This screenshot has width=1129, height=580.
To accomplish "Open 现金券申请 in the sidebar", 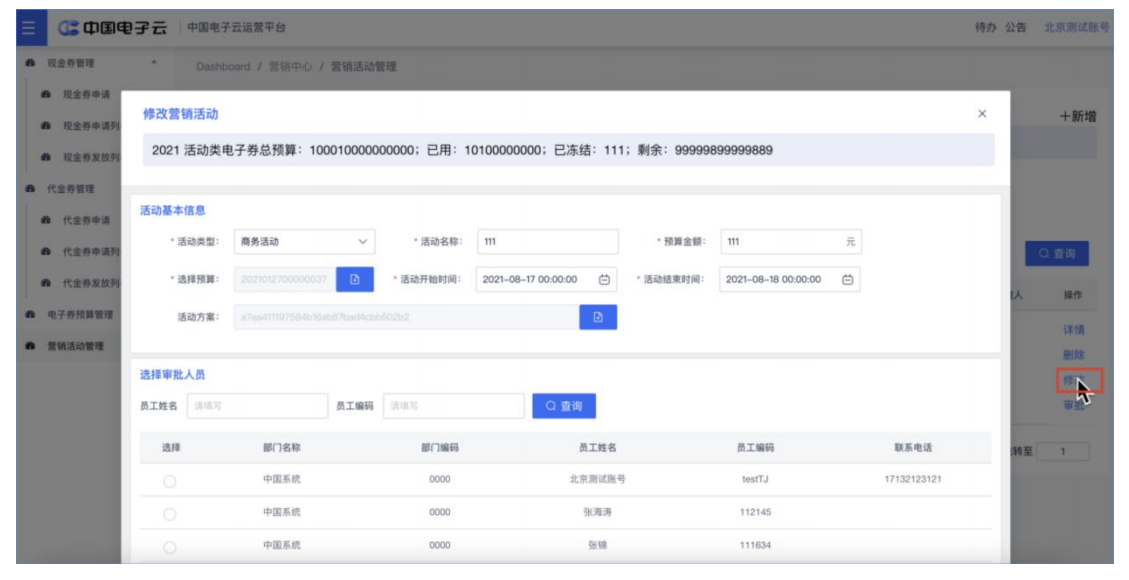I will pos(86,94).
